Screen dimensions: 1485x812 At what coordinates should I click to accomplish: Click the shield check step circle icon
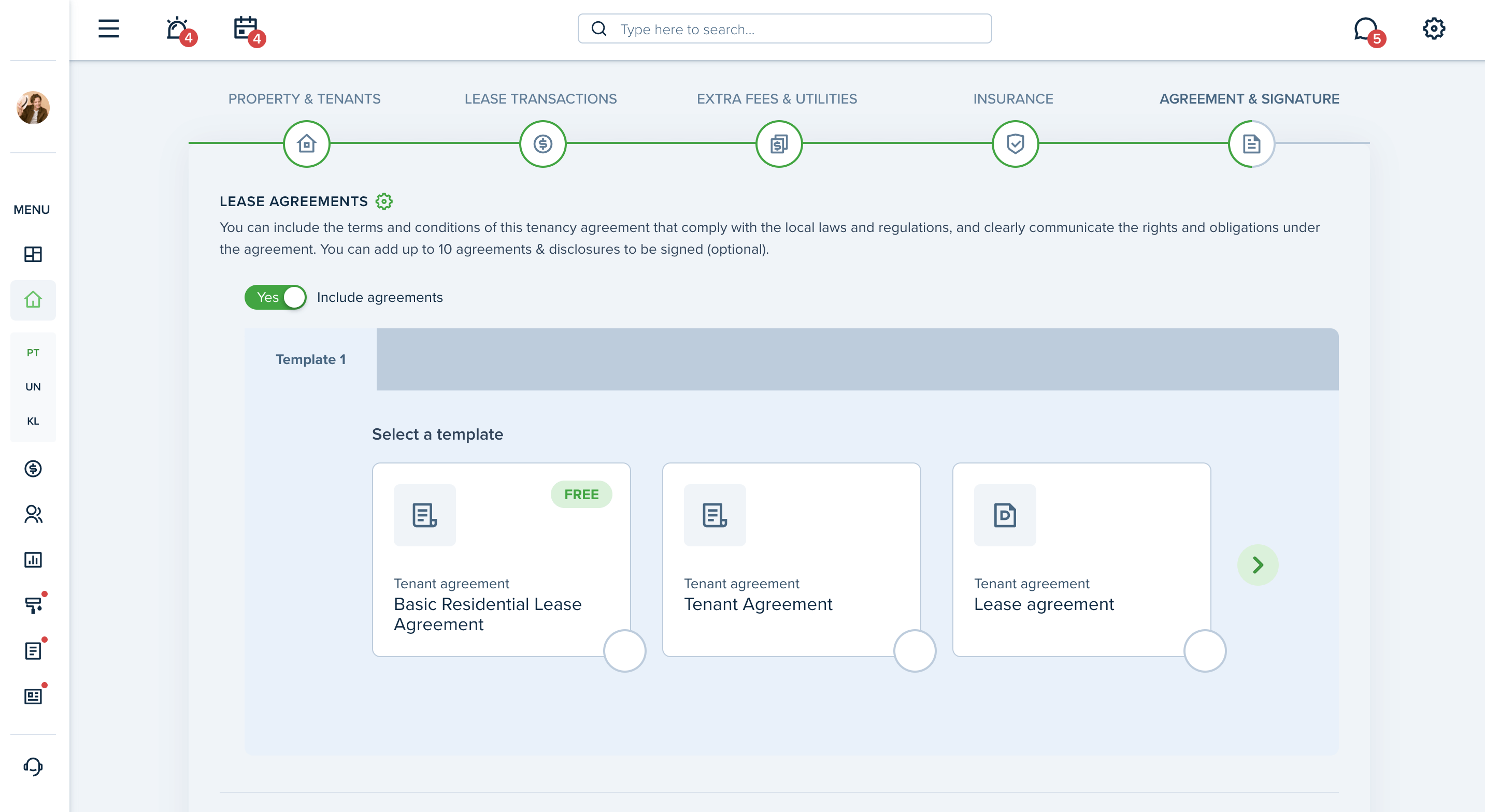[1016, 143]
